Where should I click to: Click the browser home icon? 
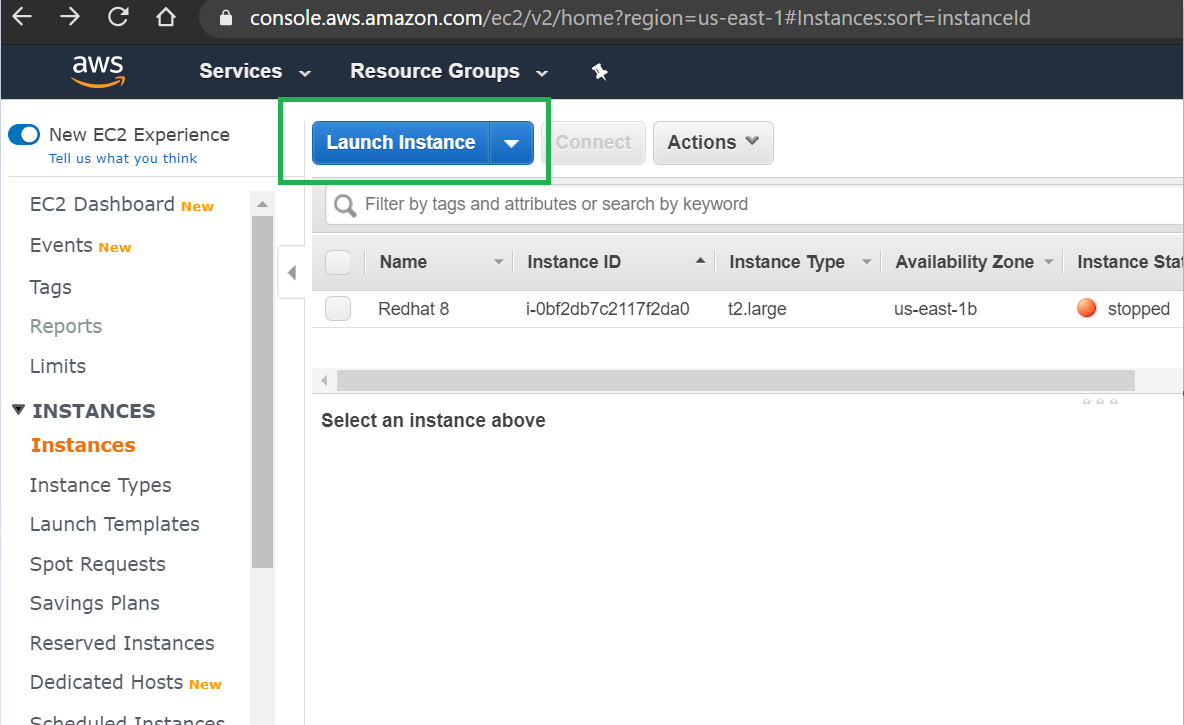[x=166, y=17]
